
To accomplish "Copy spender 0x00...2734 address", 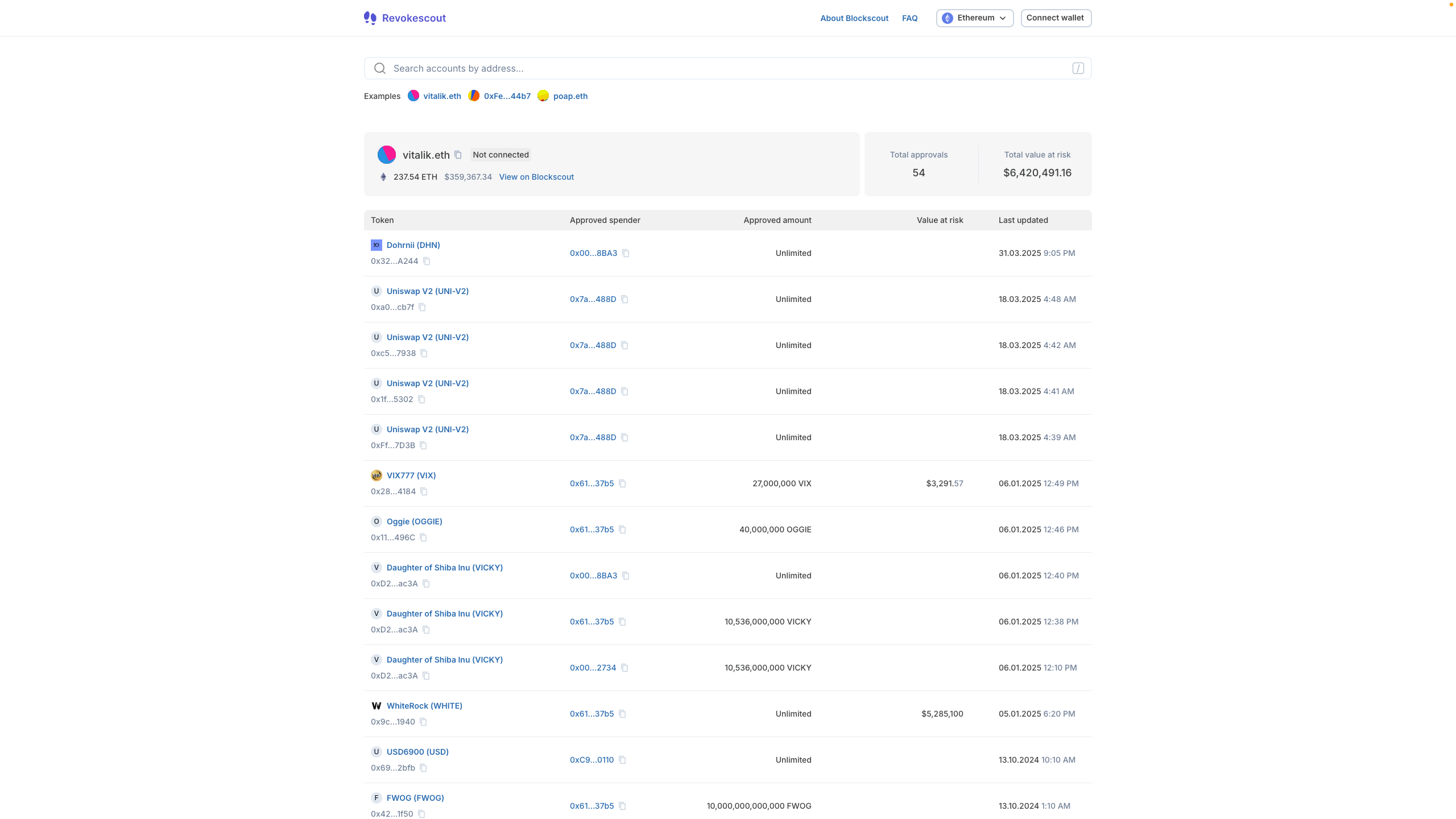I will tap(624, 668).
